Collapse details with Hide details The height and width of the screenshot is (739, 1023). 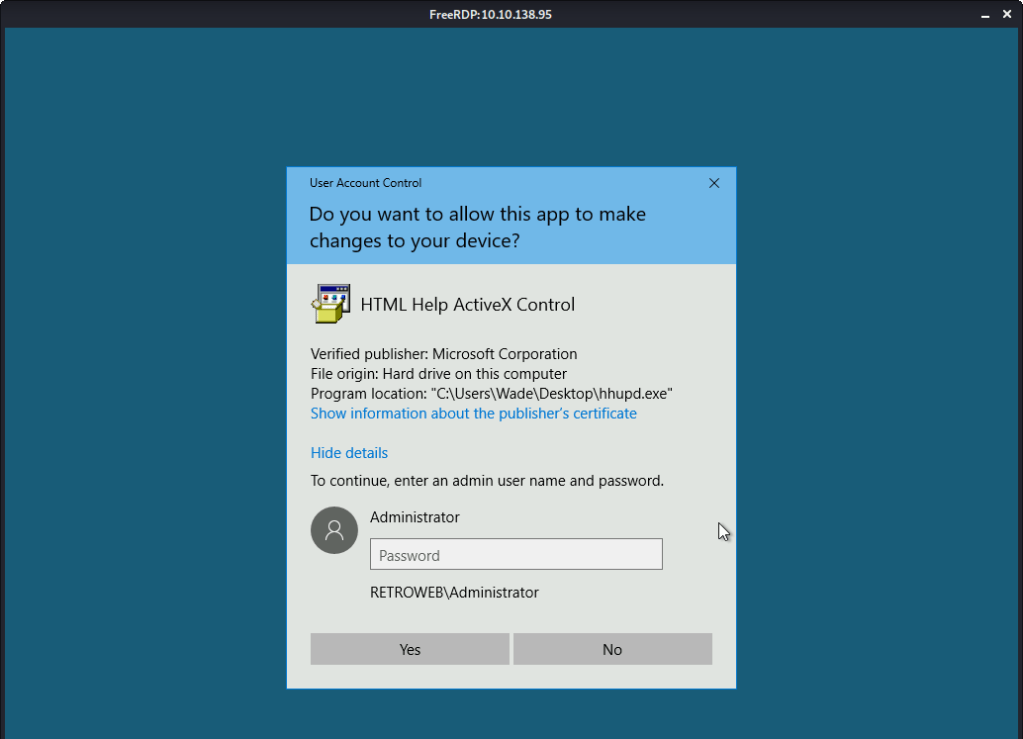(349, 453)
